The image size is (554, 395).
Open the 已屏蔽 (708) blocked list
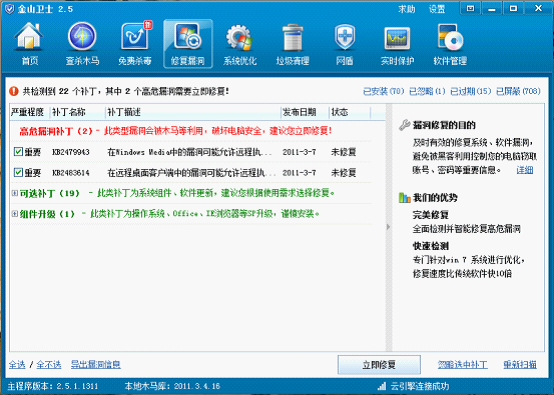coord(518,91)
